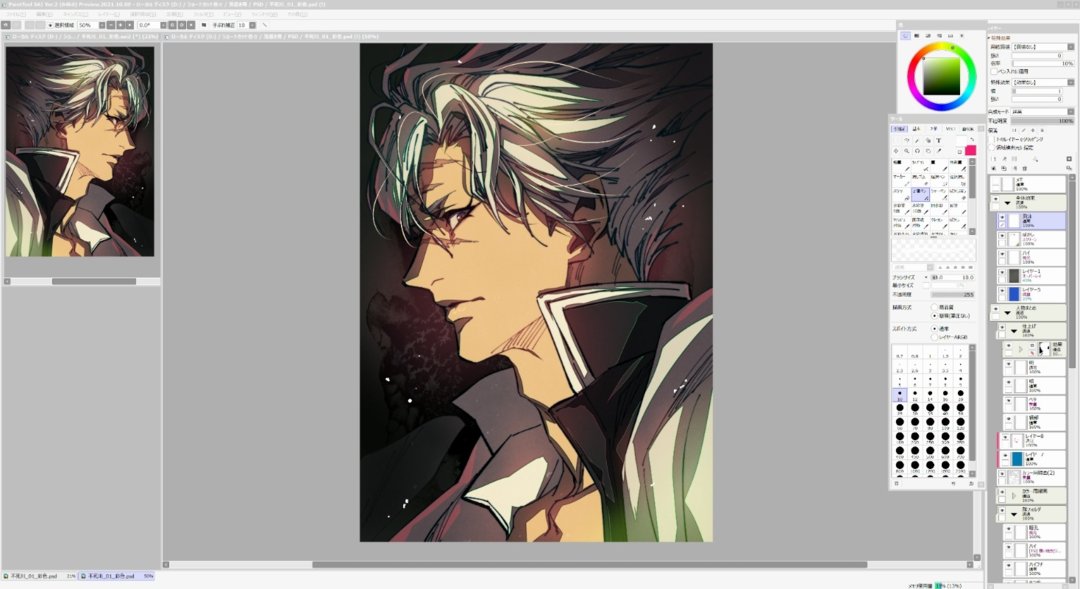Switch to bottom file tab showing 31%
This screenshot has height=589, width=1080.
click(39, 575)
